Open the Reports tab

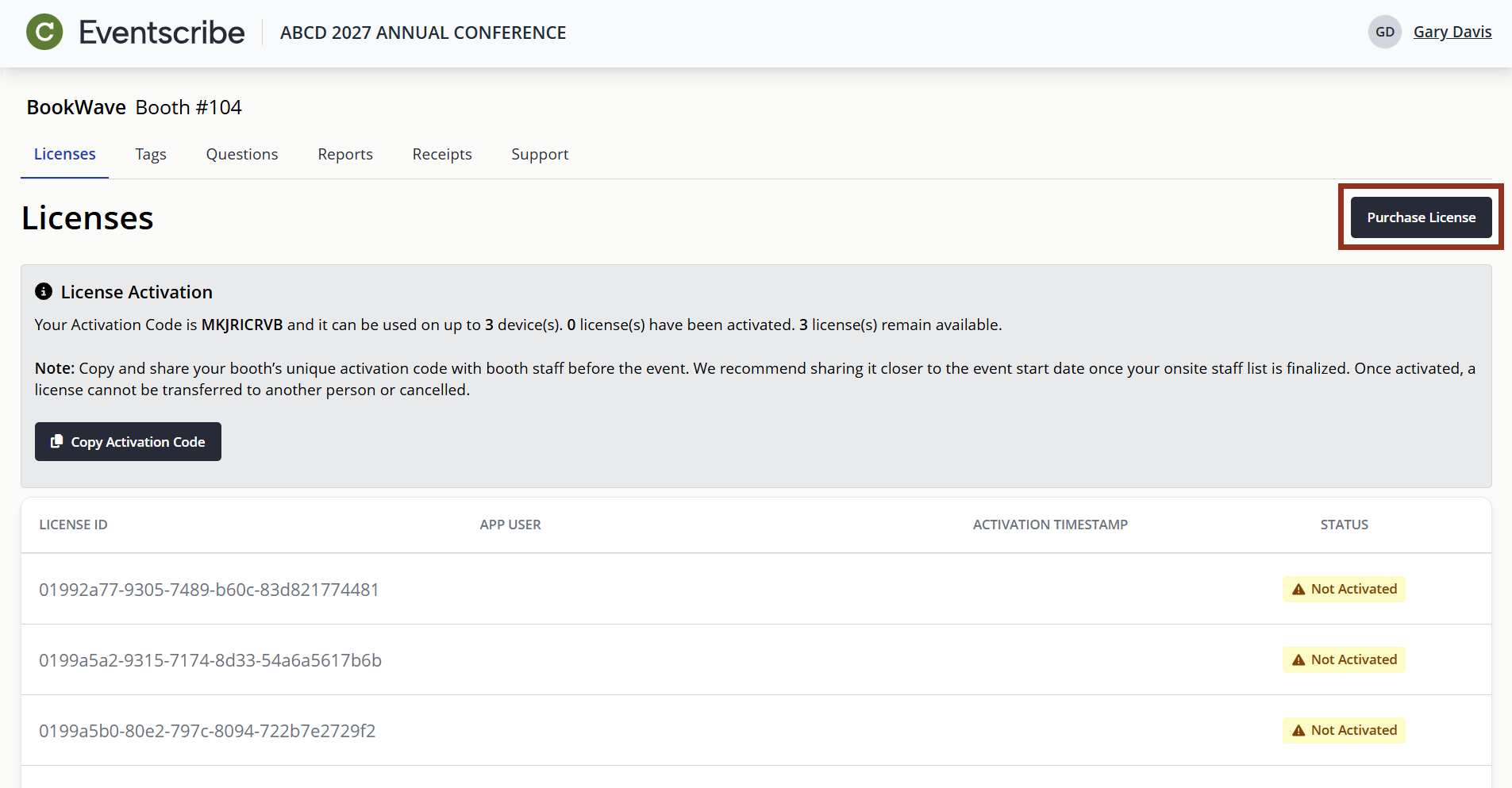click(345, 154)
